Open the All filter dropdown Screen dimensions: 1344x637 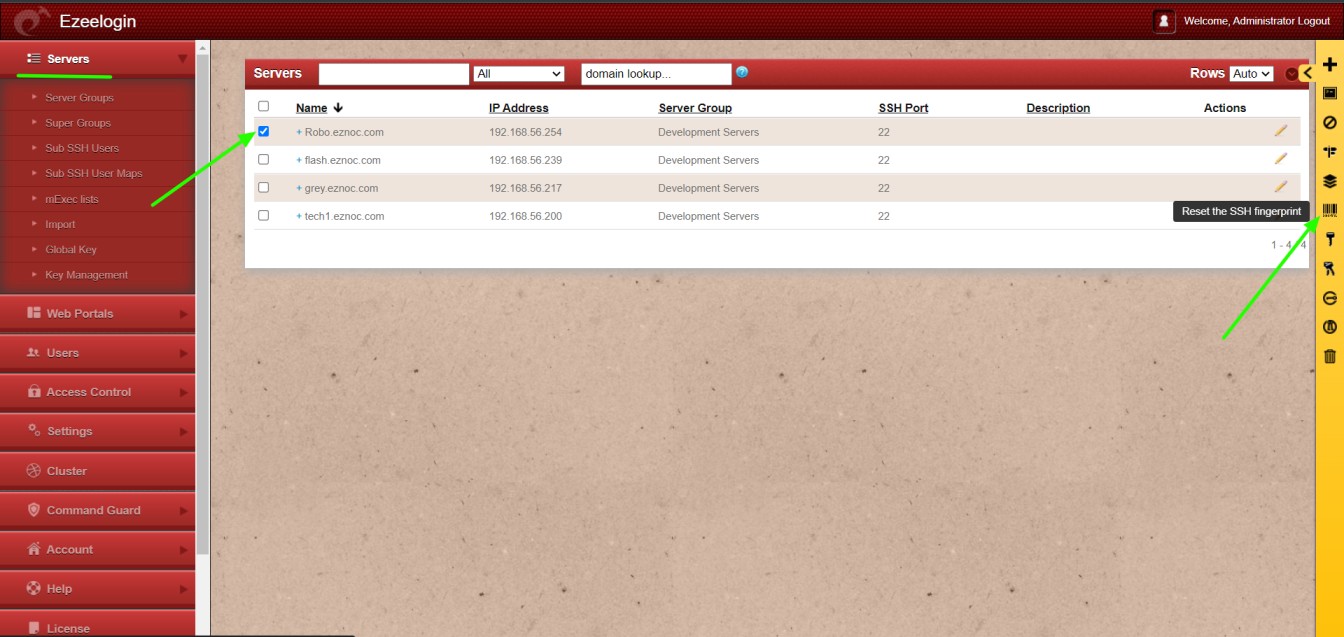click(519, 74)
